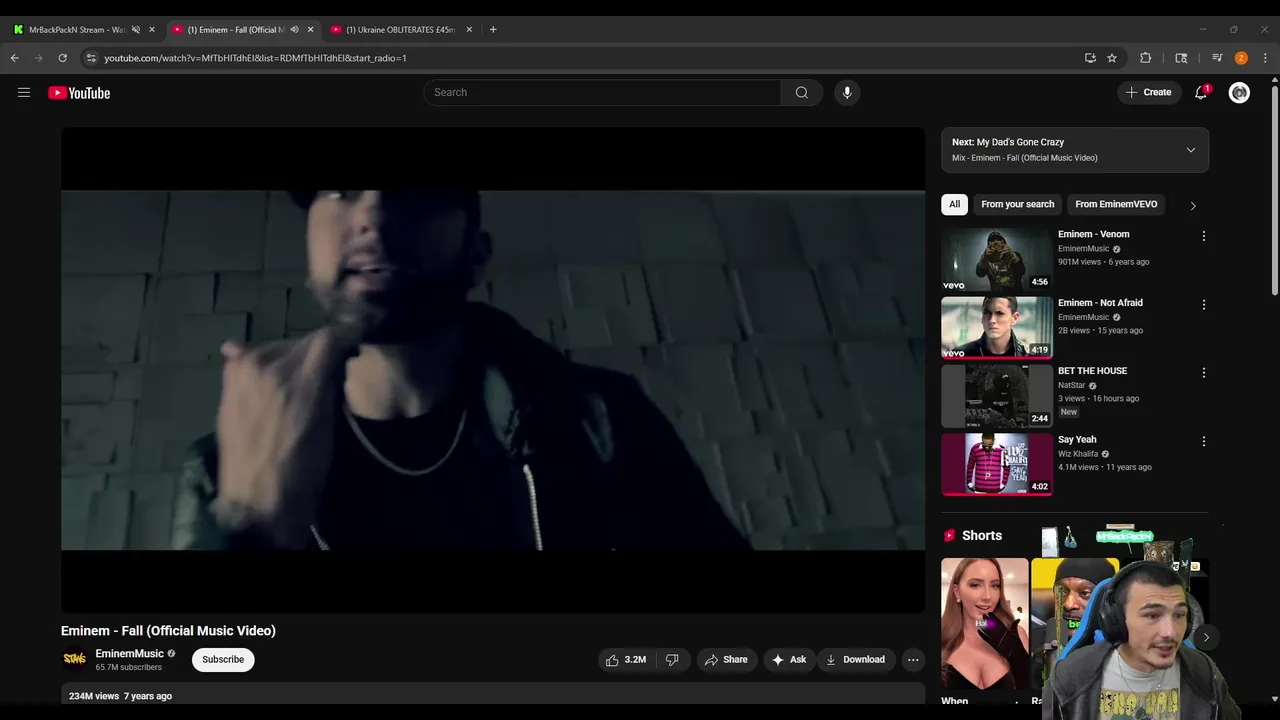This screenshot has height=720, width=1280.
Task: Open a new browser tab
Action: [x=493, y=29]
